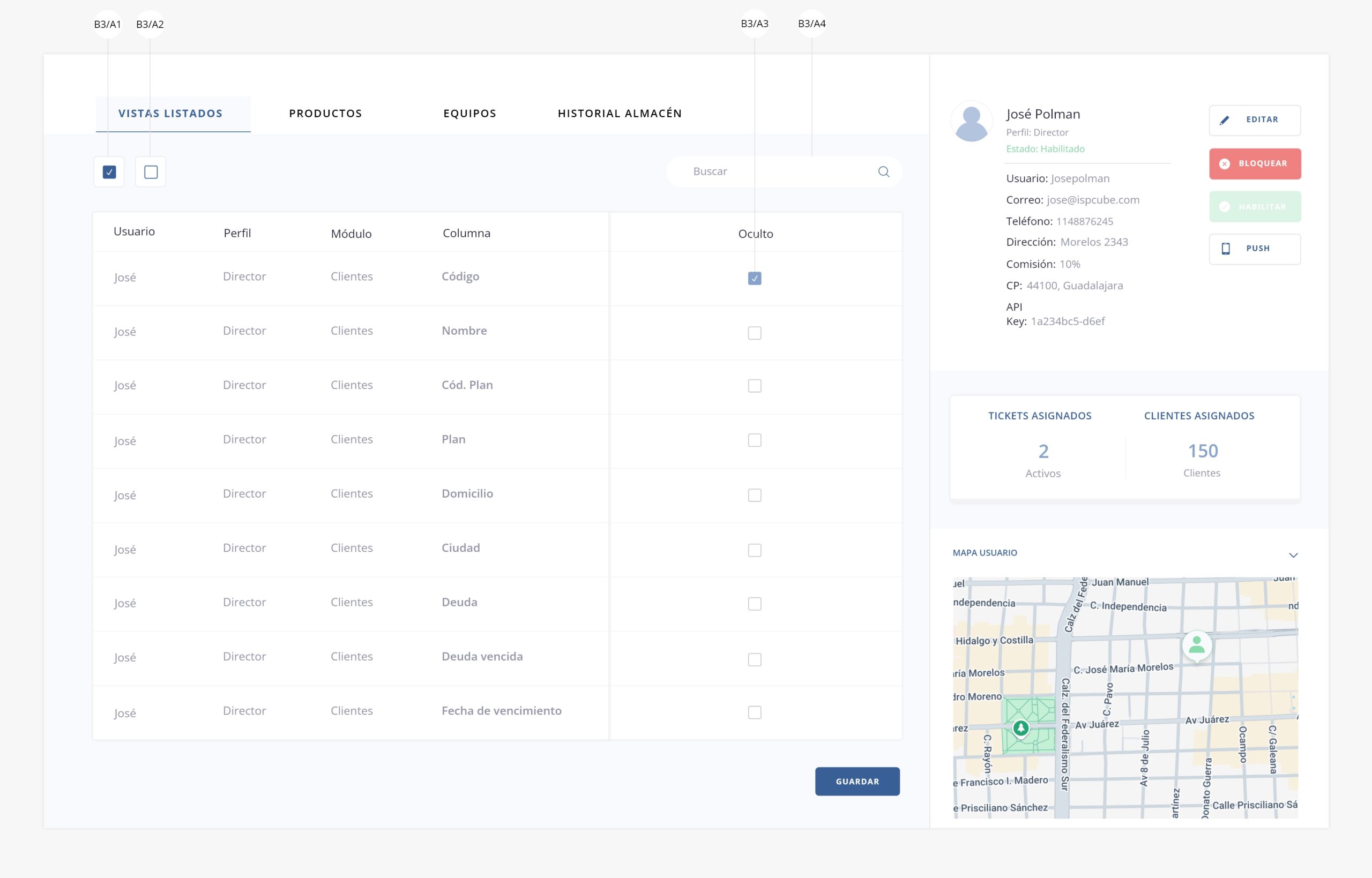The height and width of the screenshot is (878, 1372).
Task: Click the X icon on Bloquear
Action: coord(1224,163)
